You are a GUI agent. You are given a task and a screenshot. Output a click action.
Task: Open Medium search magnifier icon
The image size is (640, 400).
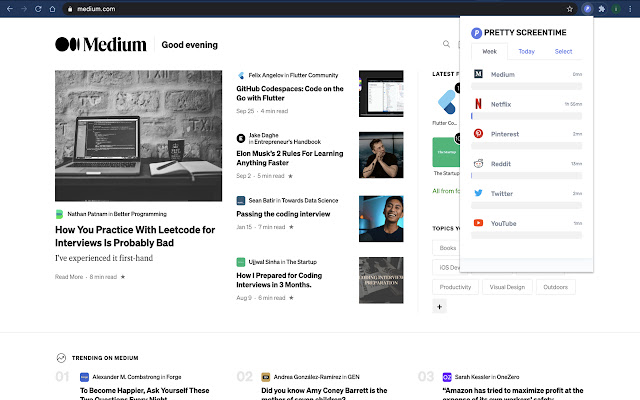(447, 44)
